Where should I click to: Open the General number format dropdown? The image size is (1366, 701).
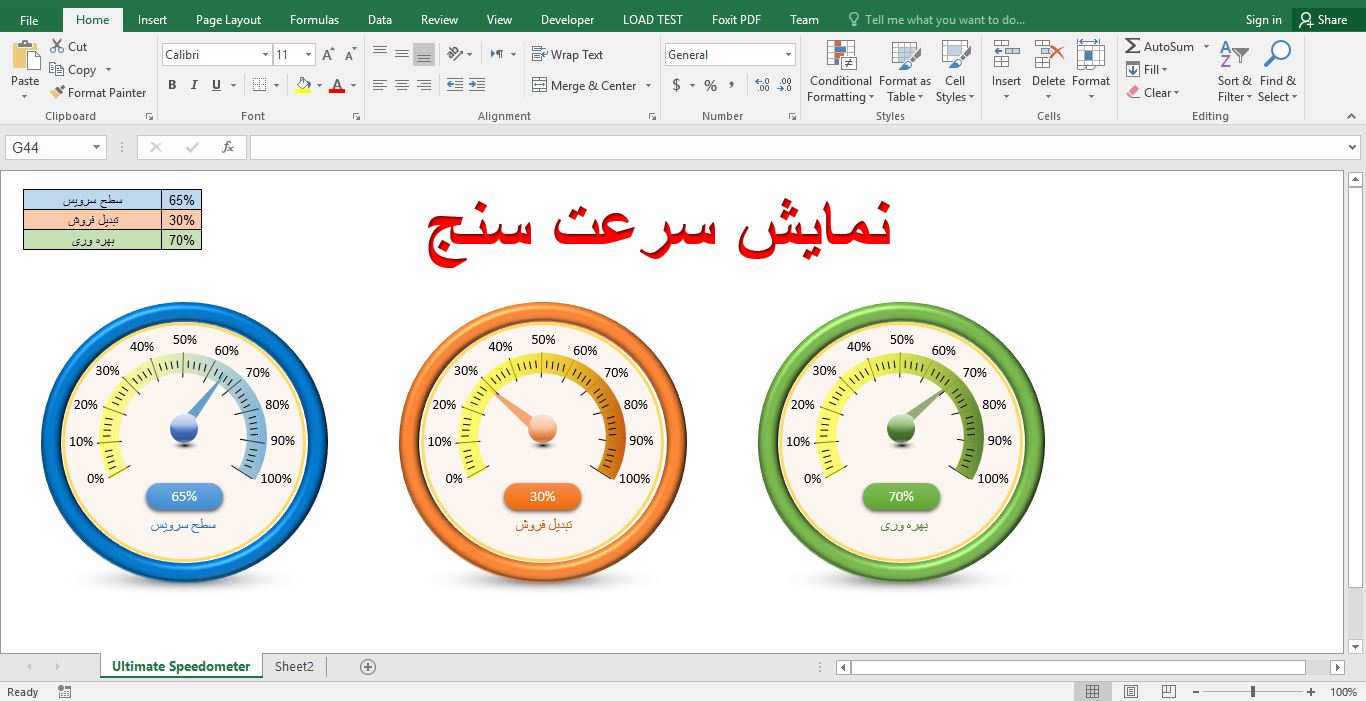pos(789,55)
